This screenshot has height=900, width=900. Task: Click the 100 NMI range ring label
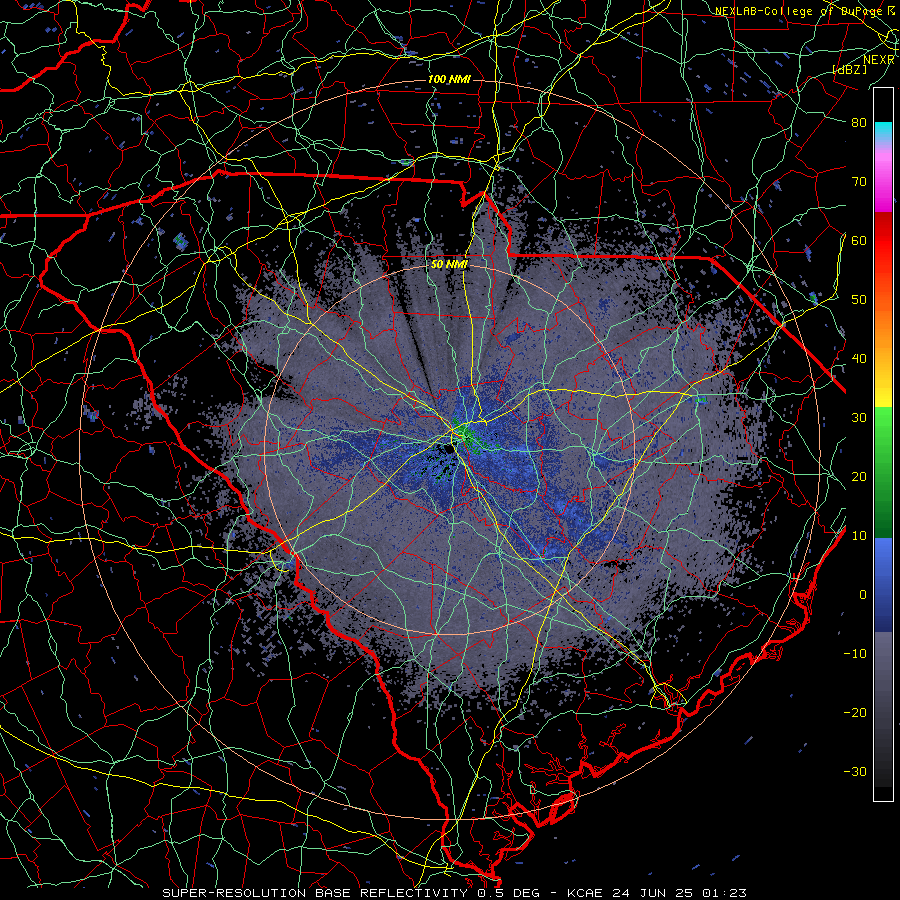click(449, 79)
